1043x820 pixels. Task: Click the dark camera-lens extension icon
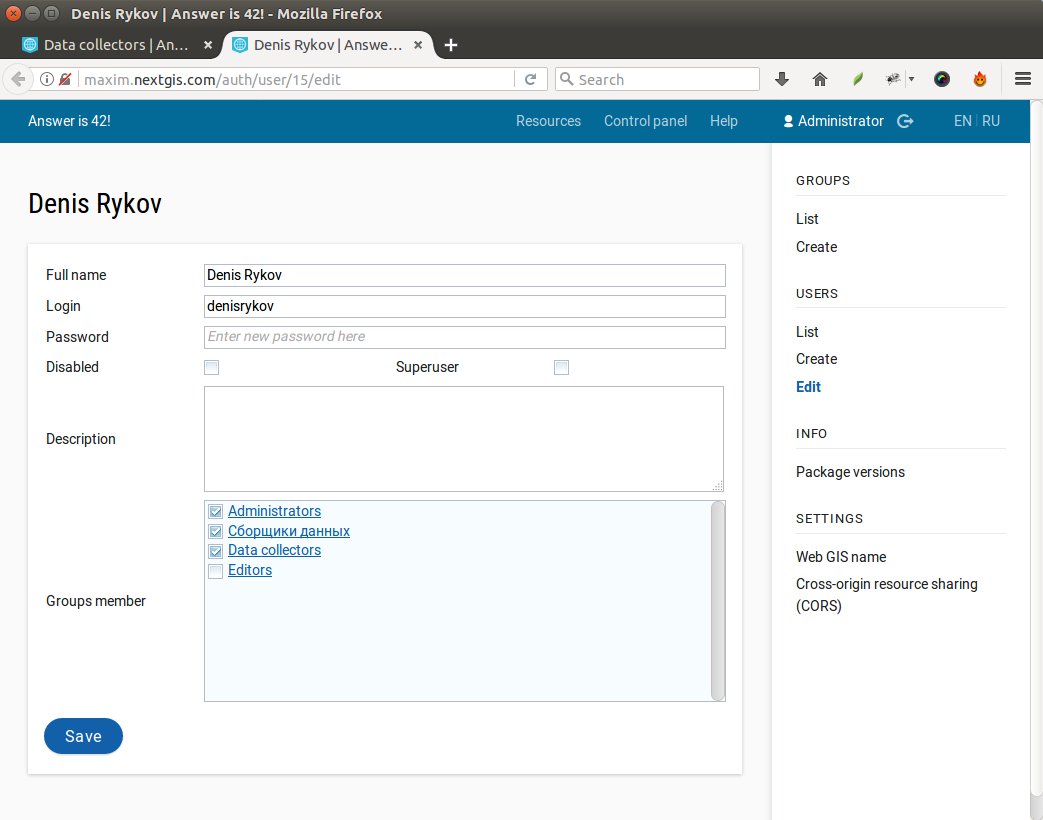pyautogui.click(x=941, y=78)
